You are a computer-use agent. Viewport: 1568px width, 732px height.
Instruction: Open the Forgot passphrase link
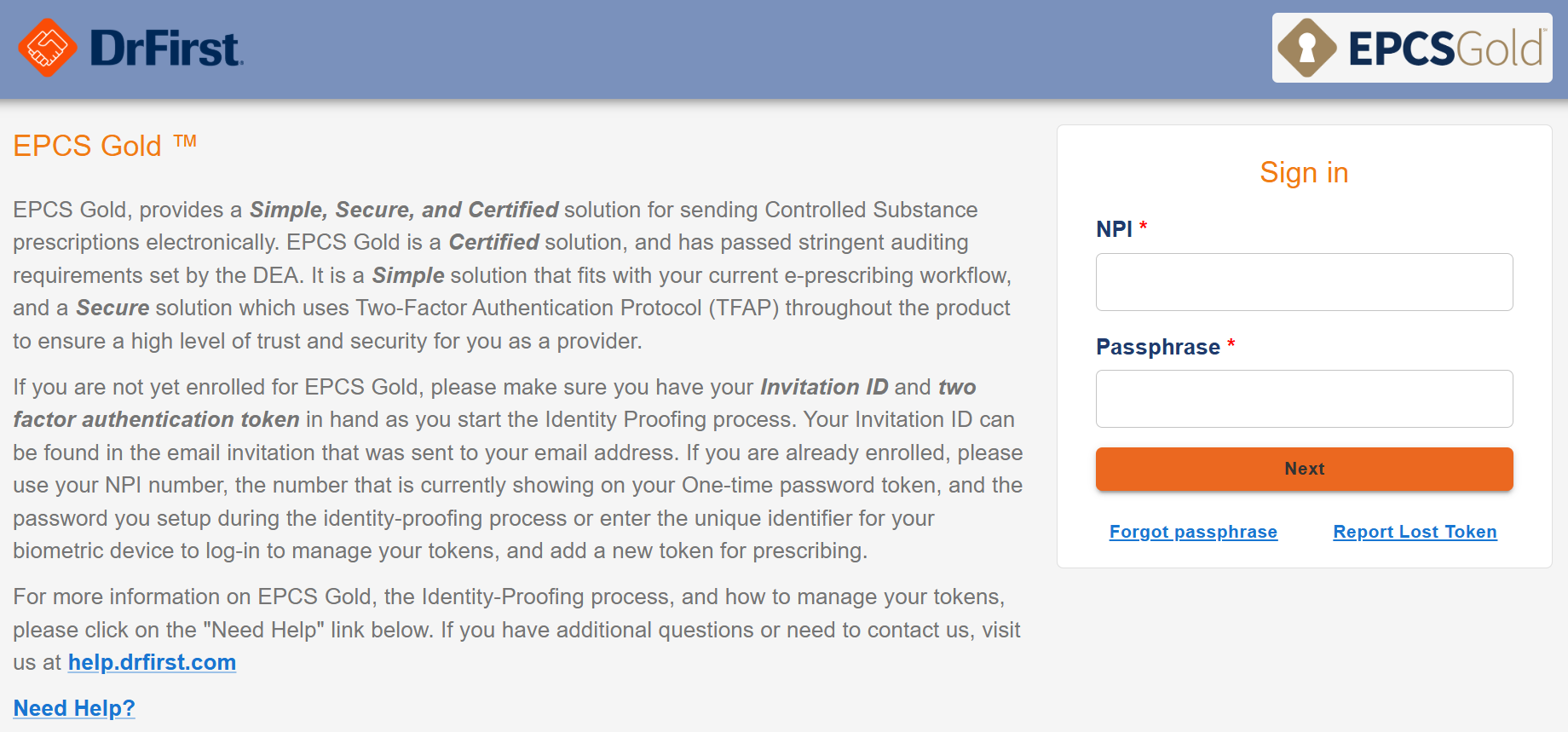point(1193,532)
